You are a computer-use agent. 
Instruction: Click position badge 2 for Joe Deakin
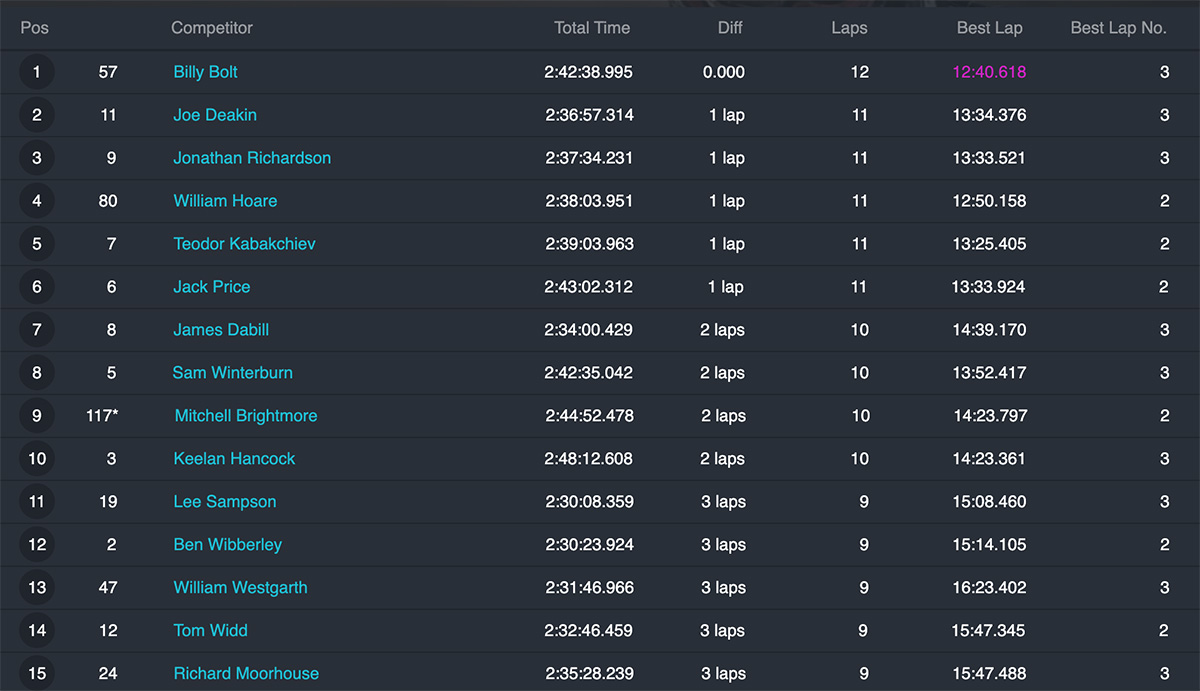click(37, 115)
